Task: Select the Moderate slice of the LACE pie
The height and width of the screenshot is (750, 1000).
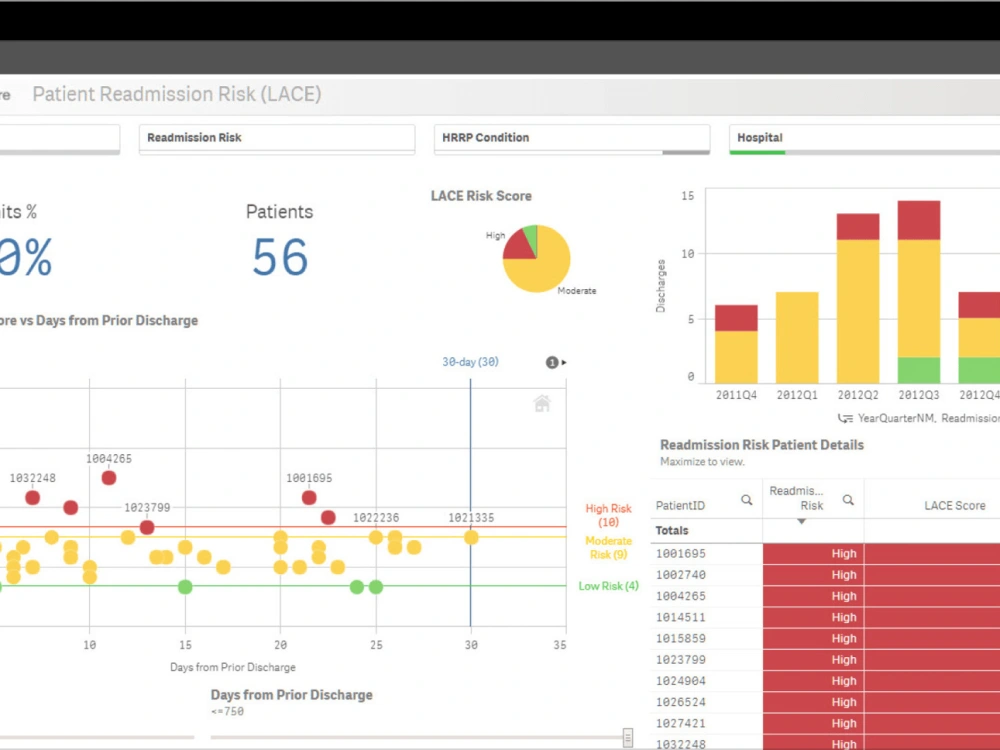Action: pyautogui.click(x=543, y=268)
